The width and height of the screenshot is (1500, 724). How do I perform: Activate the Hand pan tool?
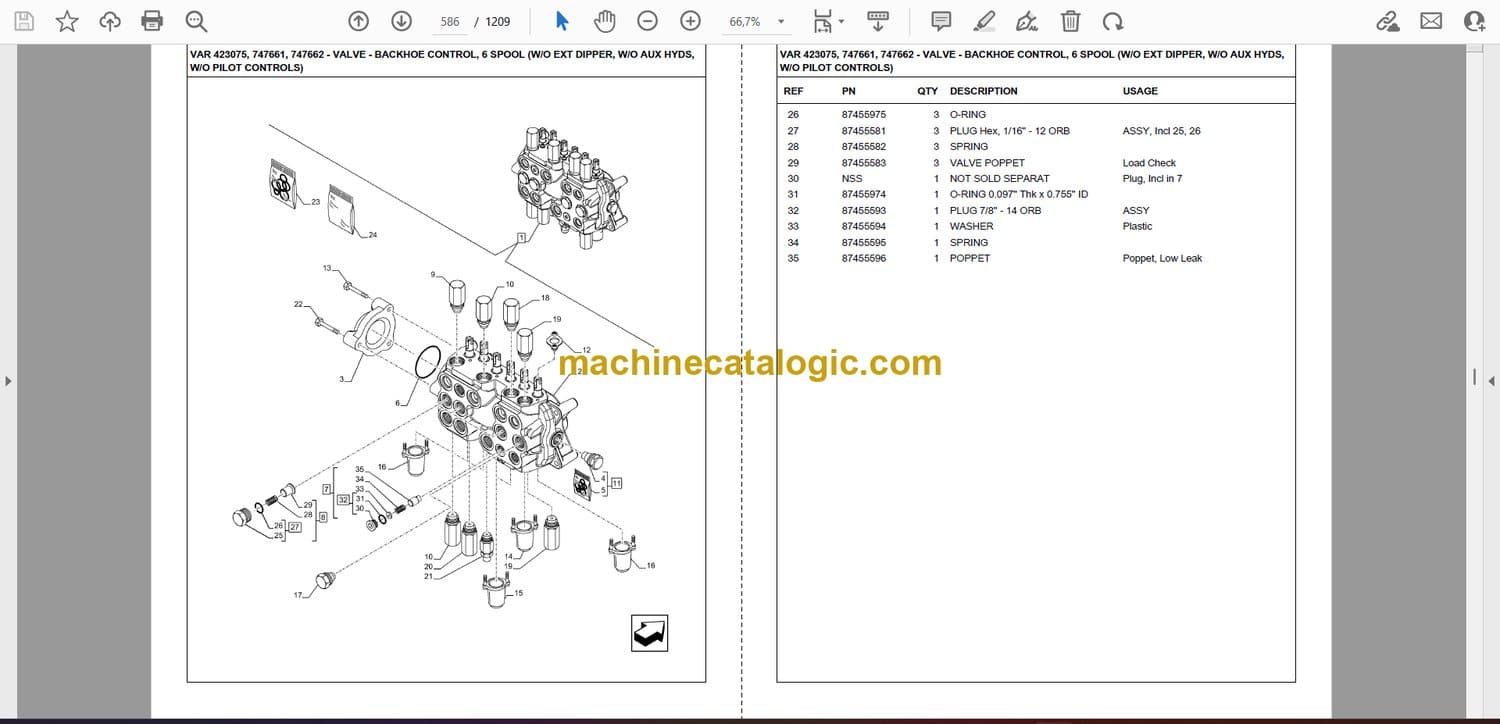click(604, 21)
